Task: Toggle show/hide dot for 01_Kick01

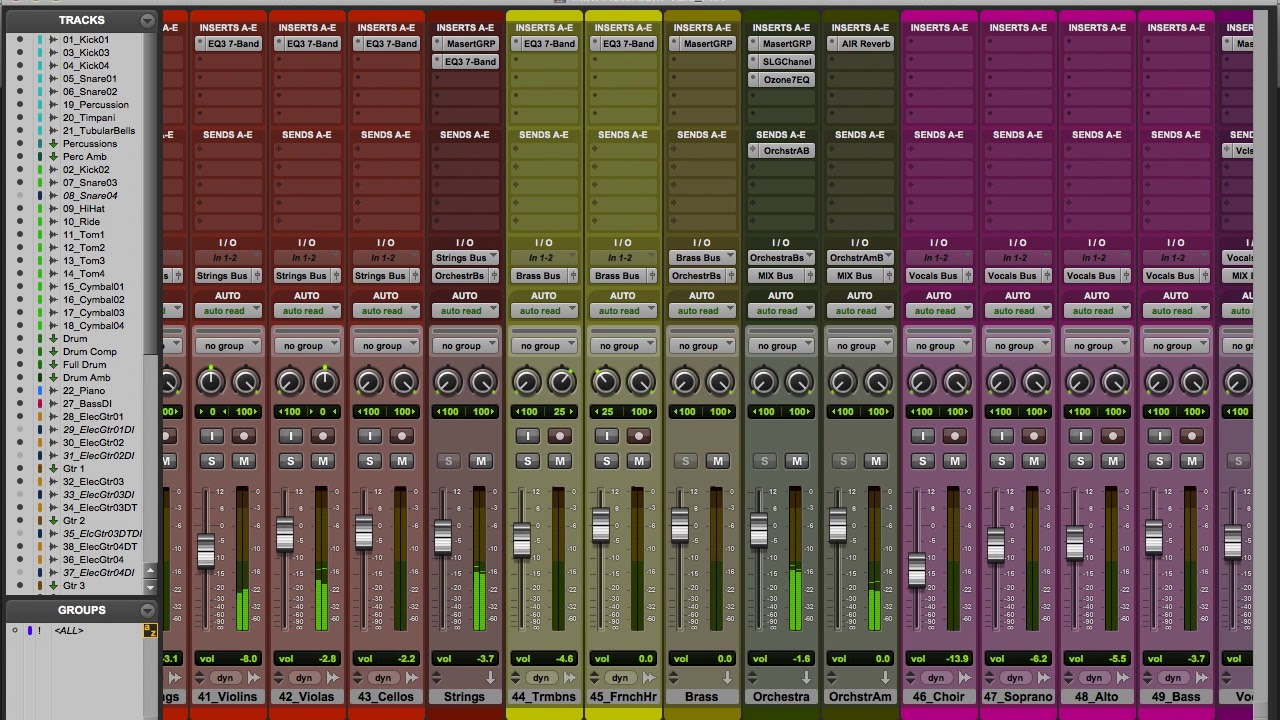Action: [19, 40]
